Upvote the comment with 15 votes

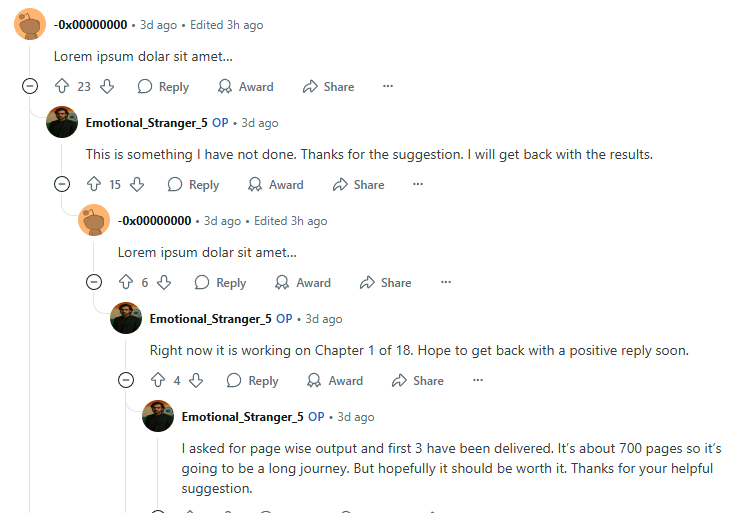pyautogui.click(x=94, y=185)
